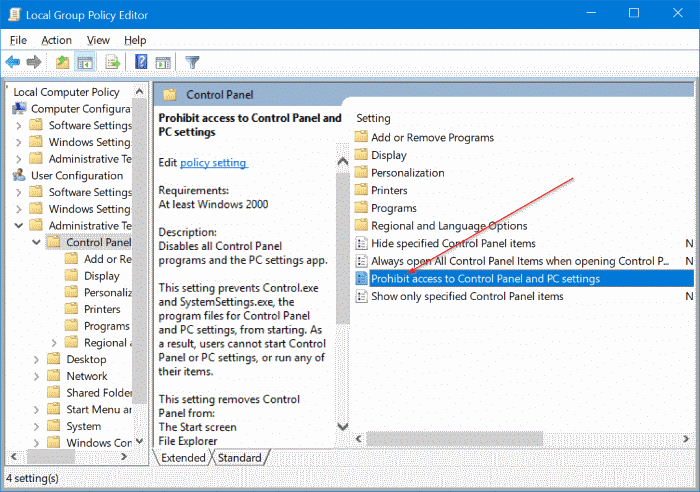
Task: Toggle Show/Hide Action Pane toolbar icon
Action: click(x=162, y=62)
